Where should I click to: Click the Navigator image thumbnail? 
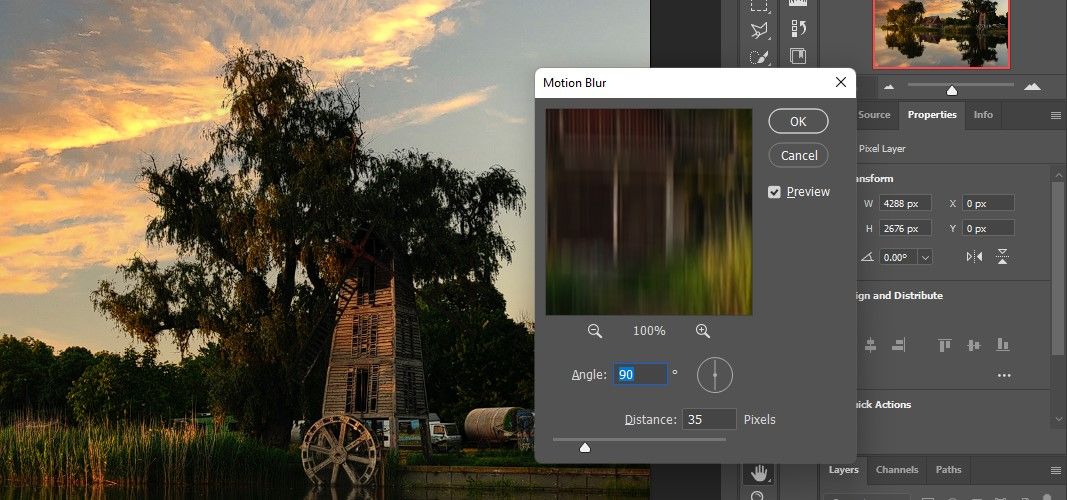[941, 33]
